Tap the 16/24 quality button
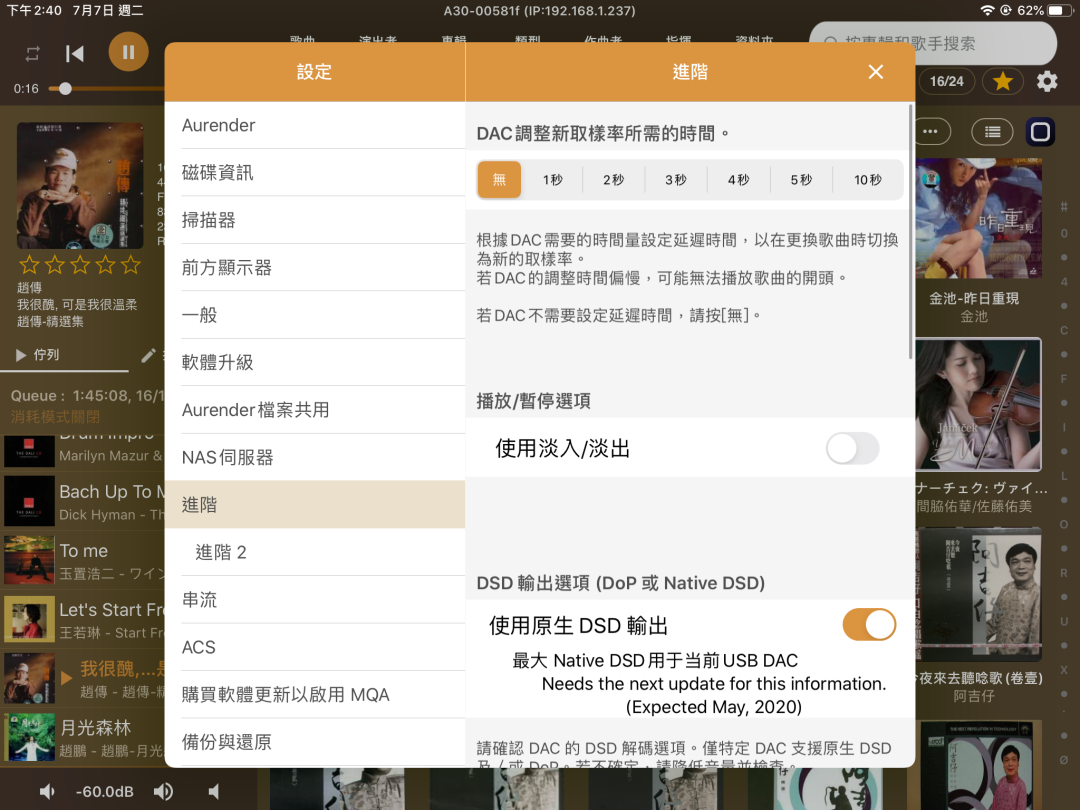Image resolution: width=1080 pixels, height=810 pixels. coord(946,81)
